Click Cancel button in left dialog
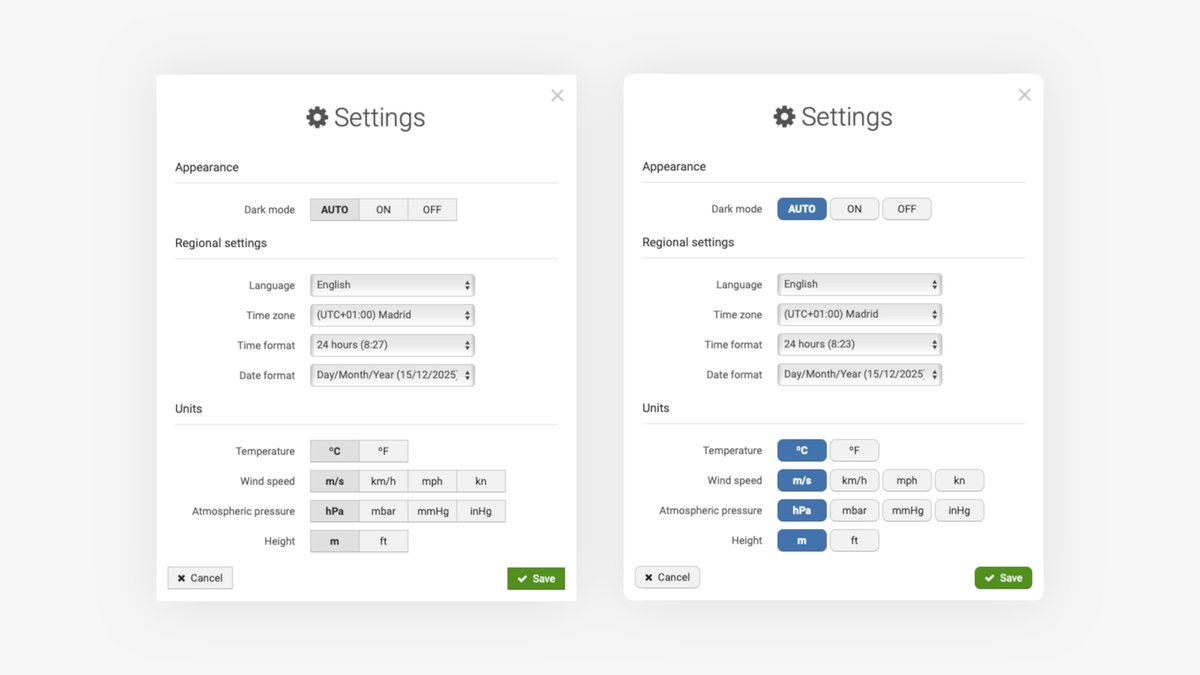 click(x=200, y=578)
